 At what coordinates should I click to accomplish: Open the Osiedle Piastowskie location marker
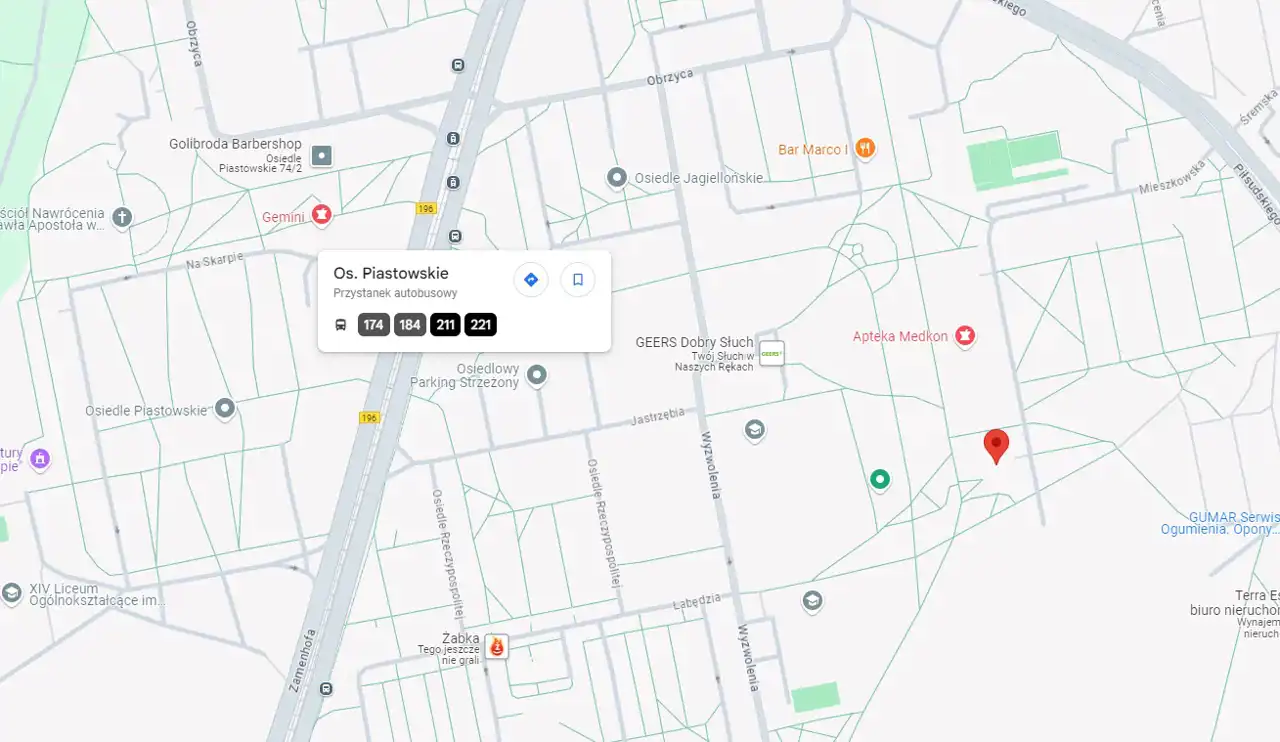[225, 408]
